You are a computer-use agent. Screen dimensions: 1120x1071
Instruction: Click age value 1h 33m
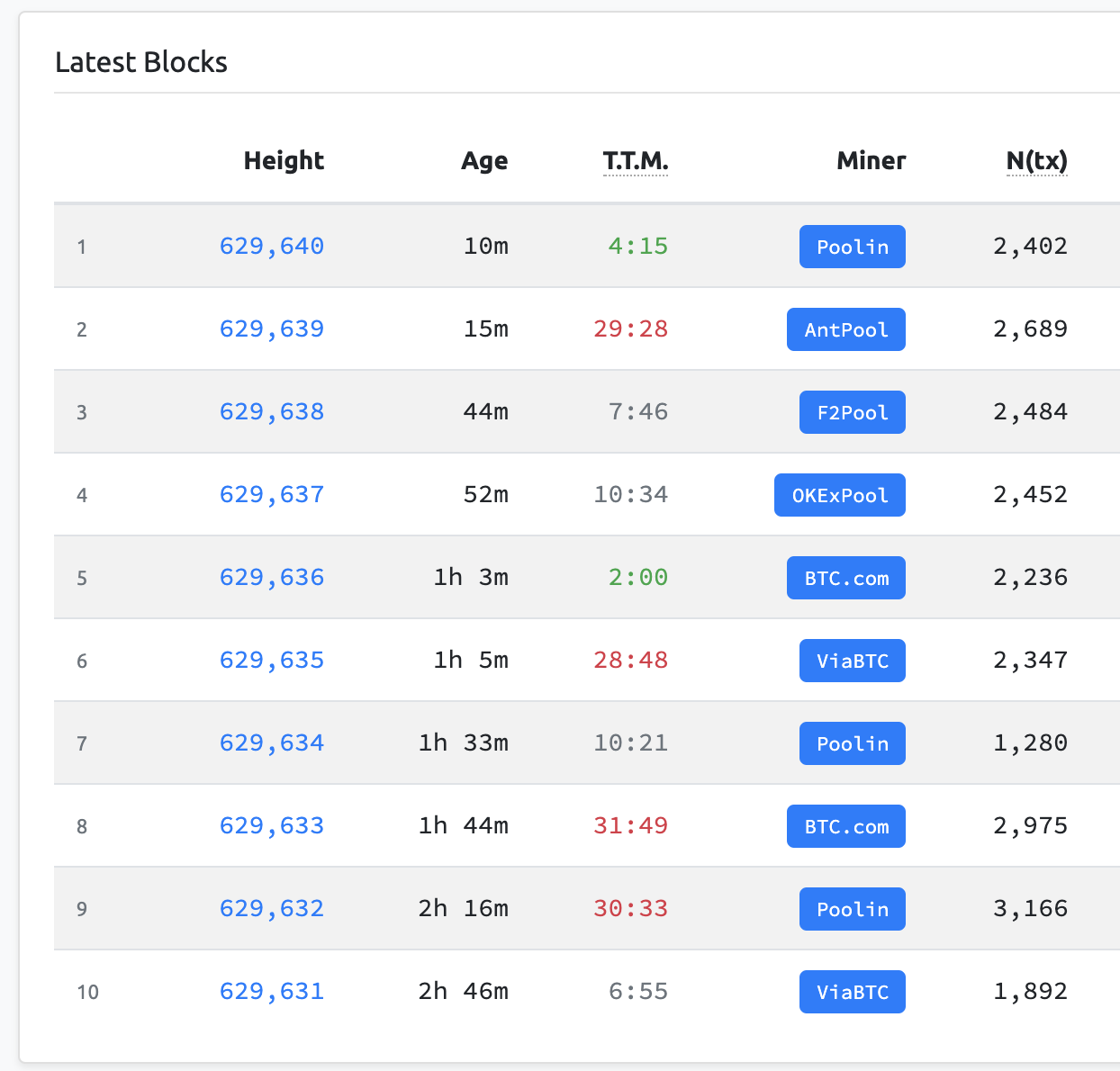pos(464,742)
